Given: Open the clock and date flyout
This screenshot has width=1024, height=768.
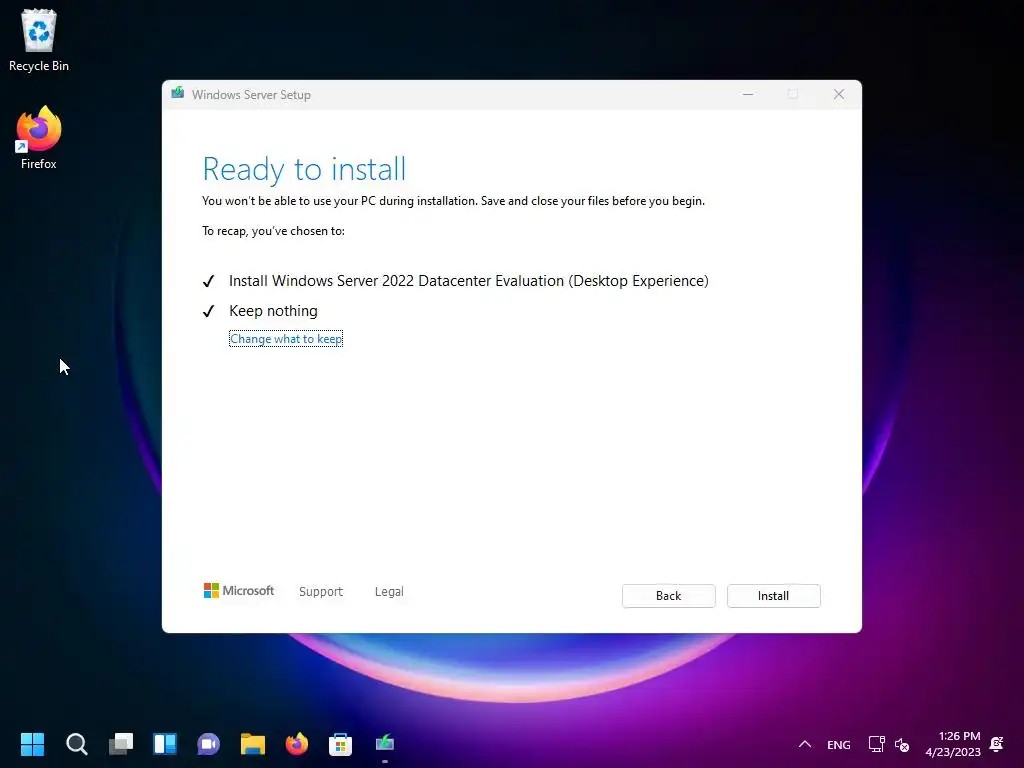Looking at the screenshot, I should pyautogui.click(x=953, y=744).
